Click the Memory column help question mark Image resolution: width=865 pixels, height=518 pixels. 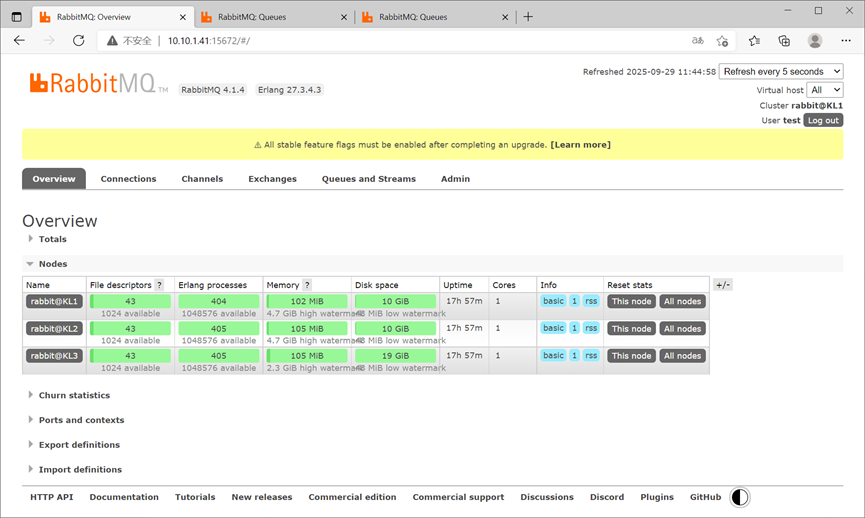click(x=307, y=285)
